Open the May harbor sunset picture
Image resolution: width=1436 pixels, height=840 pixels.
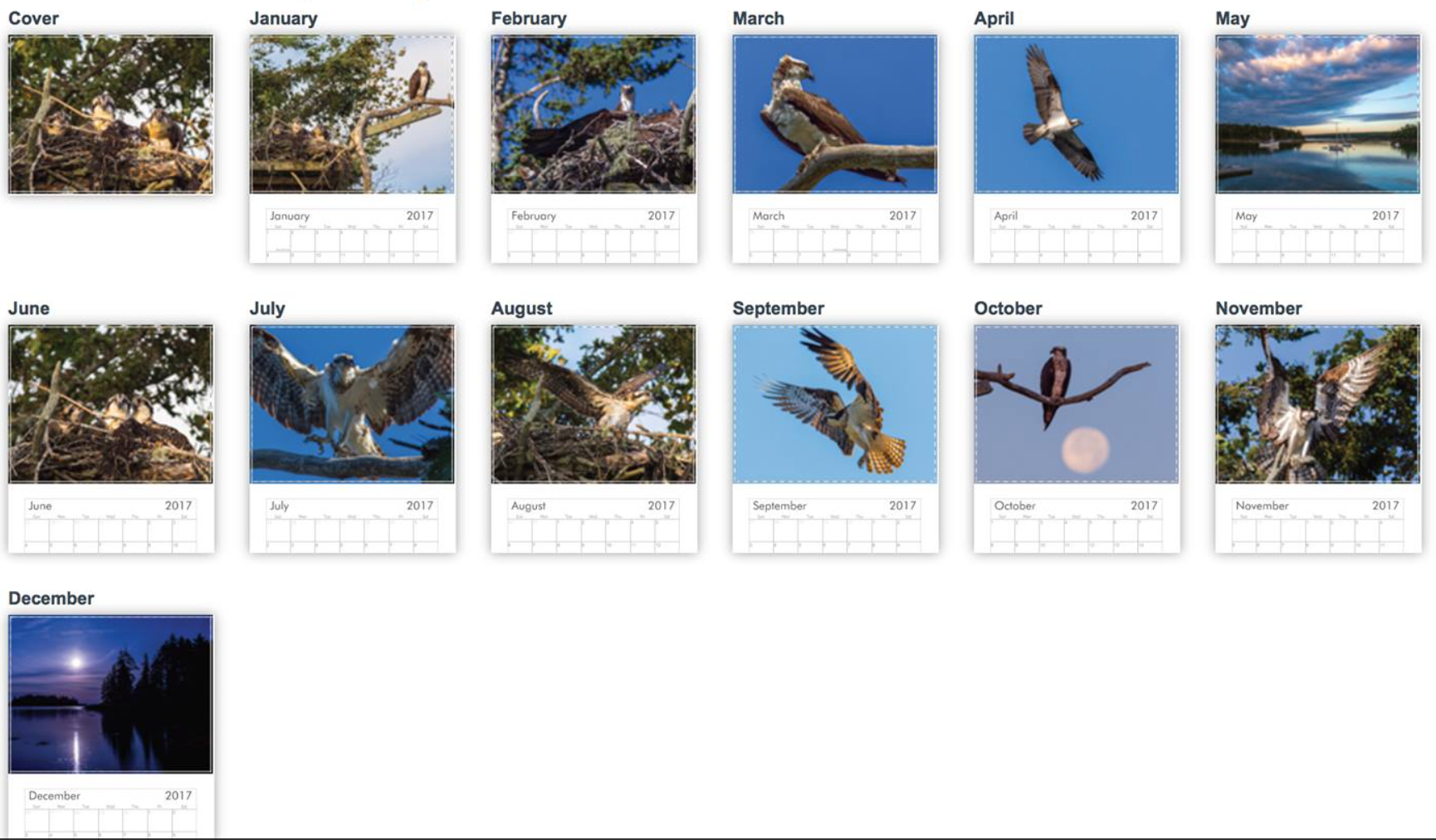[x=1318, y=115]
